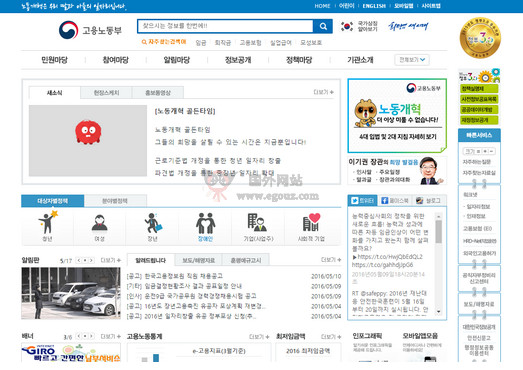Viewport: 523px width, 370px height.
Task: Click the parked cars photo thumbnail
Action: coord(71,293)
